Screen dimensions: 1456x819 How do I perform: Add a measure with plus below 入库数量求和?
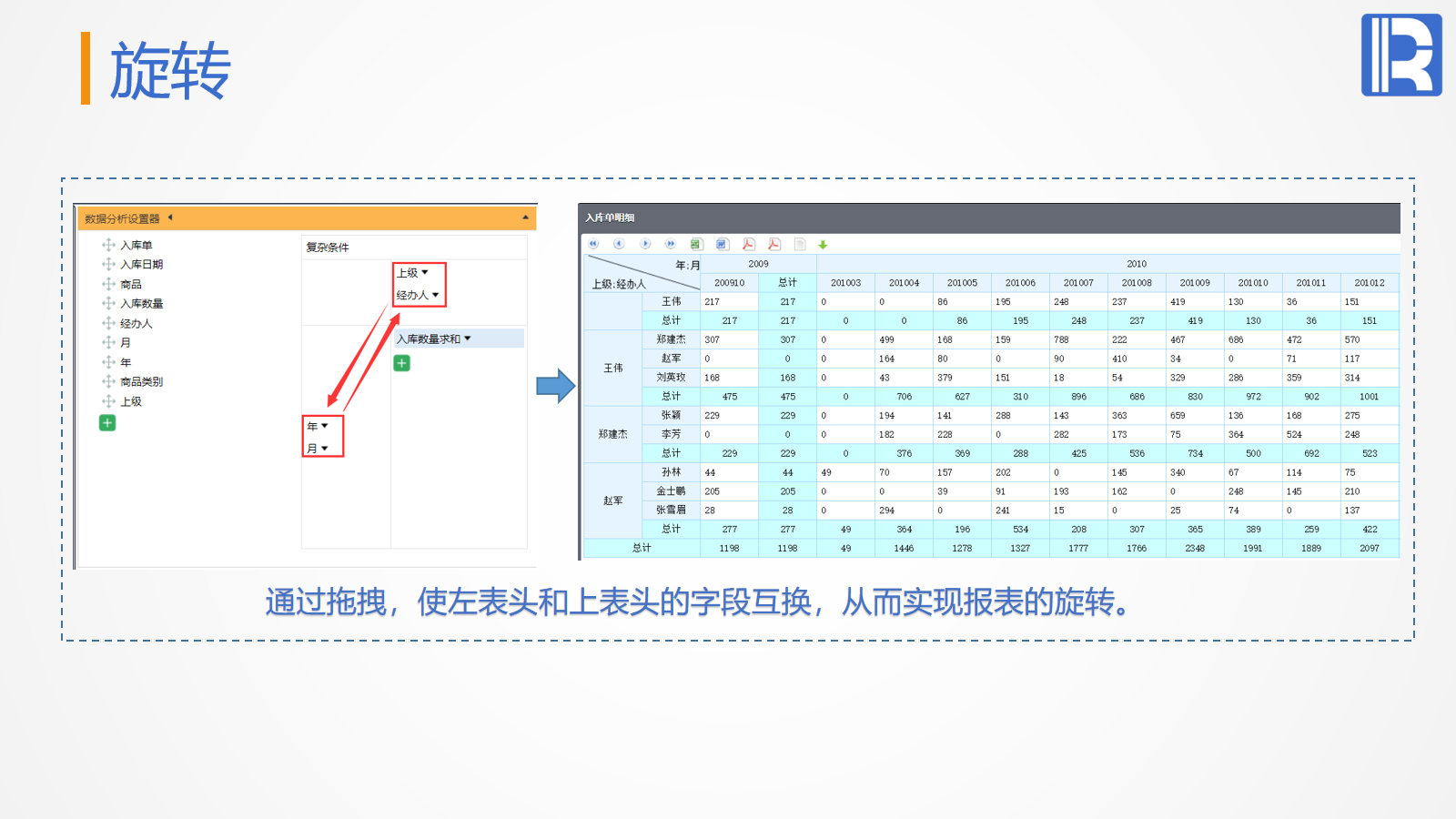(x=401, y=363)
